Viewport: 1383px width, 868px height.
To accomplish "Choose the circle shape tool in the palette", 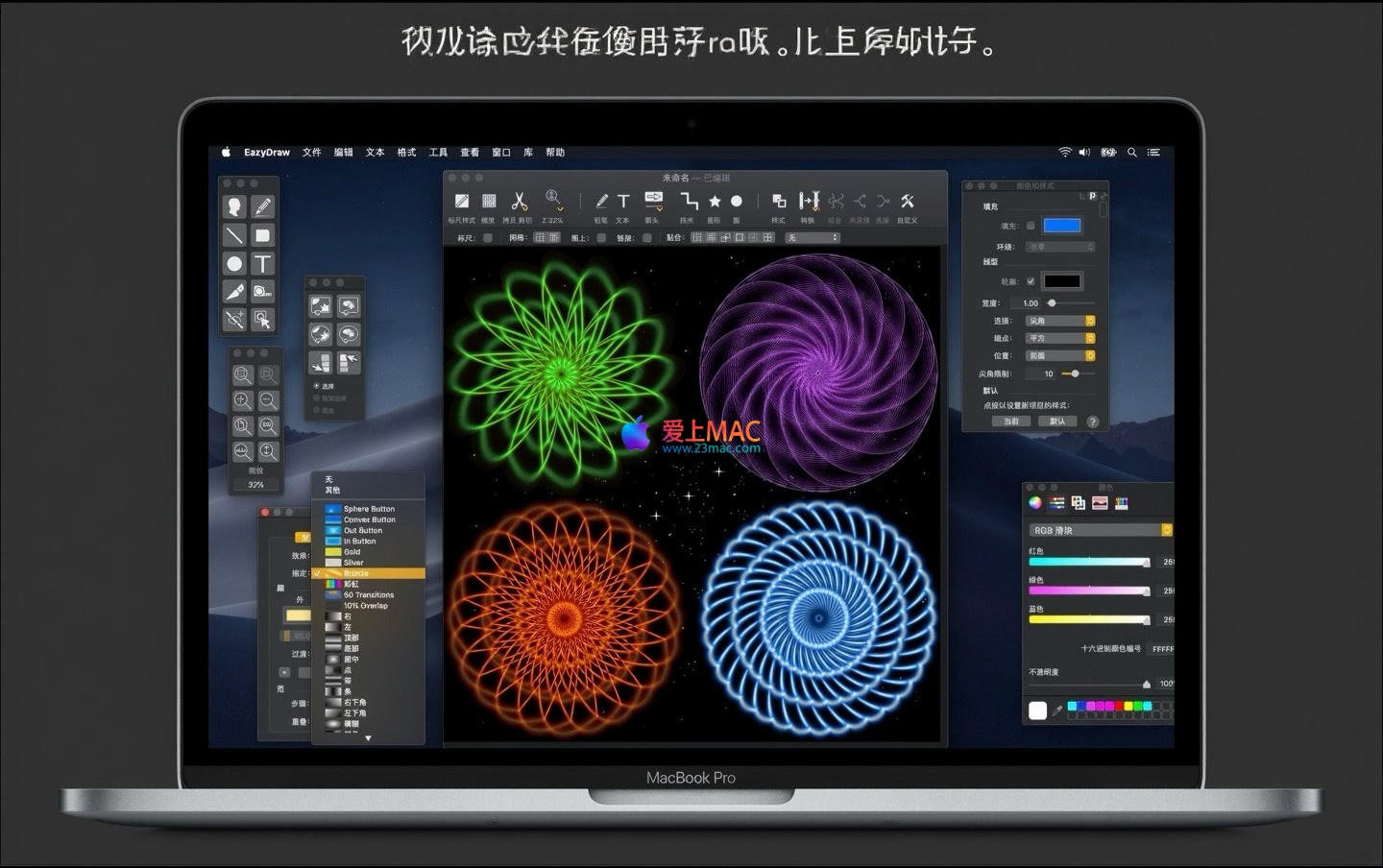I will click(x=234, y=263).
